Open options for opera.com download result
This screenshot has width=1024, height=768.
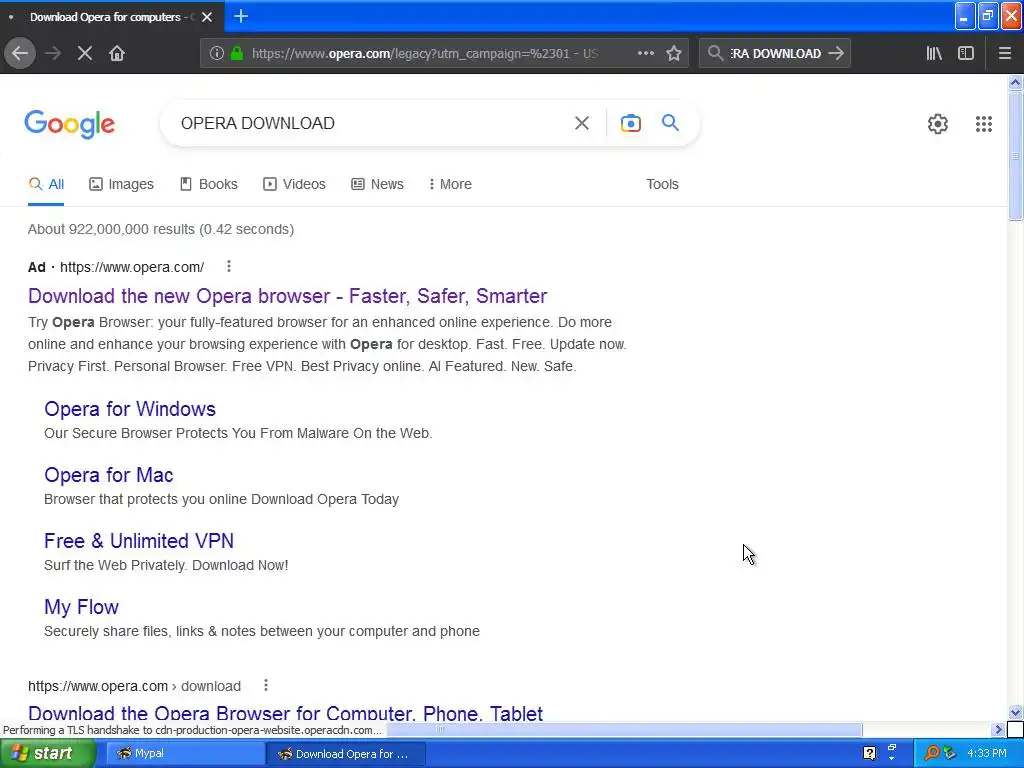(x=266, y=686)
